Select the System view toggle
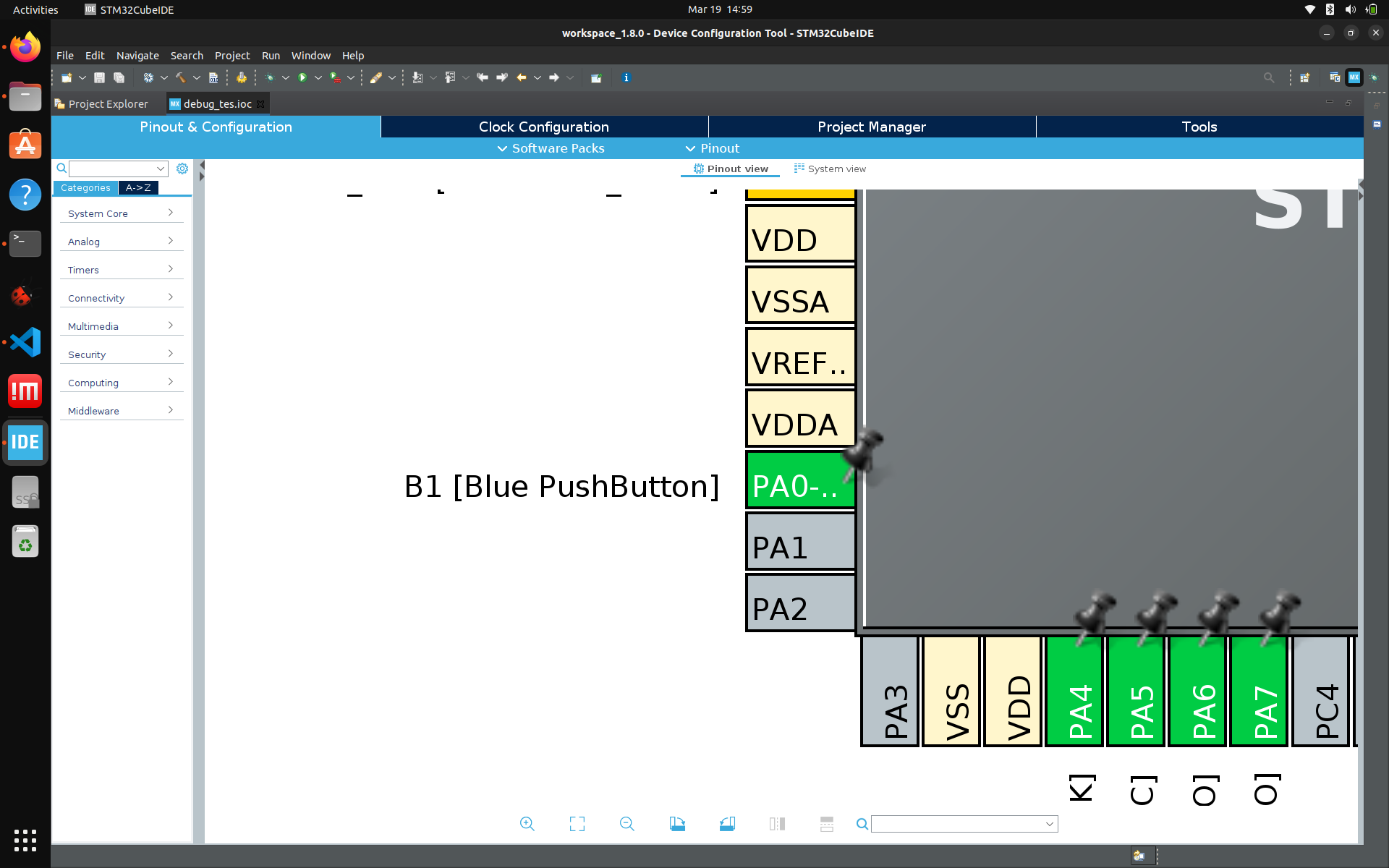This screenshot has width=1389, height=868. (x=830, y=169)
